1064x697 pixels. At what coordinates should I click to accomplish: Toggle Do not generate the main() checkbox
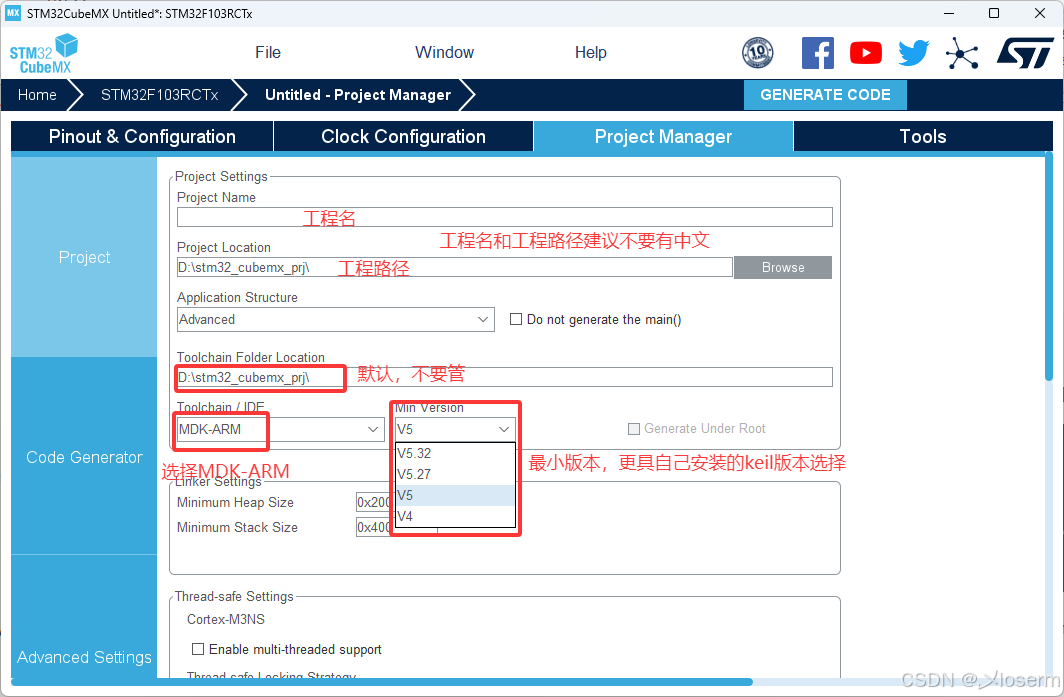click(516, 319)
